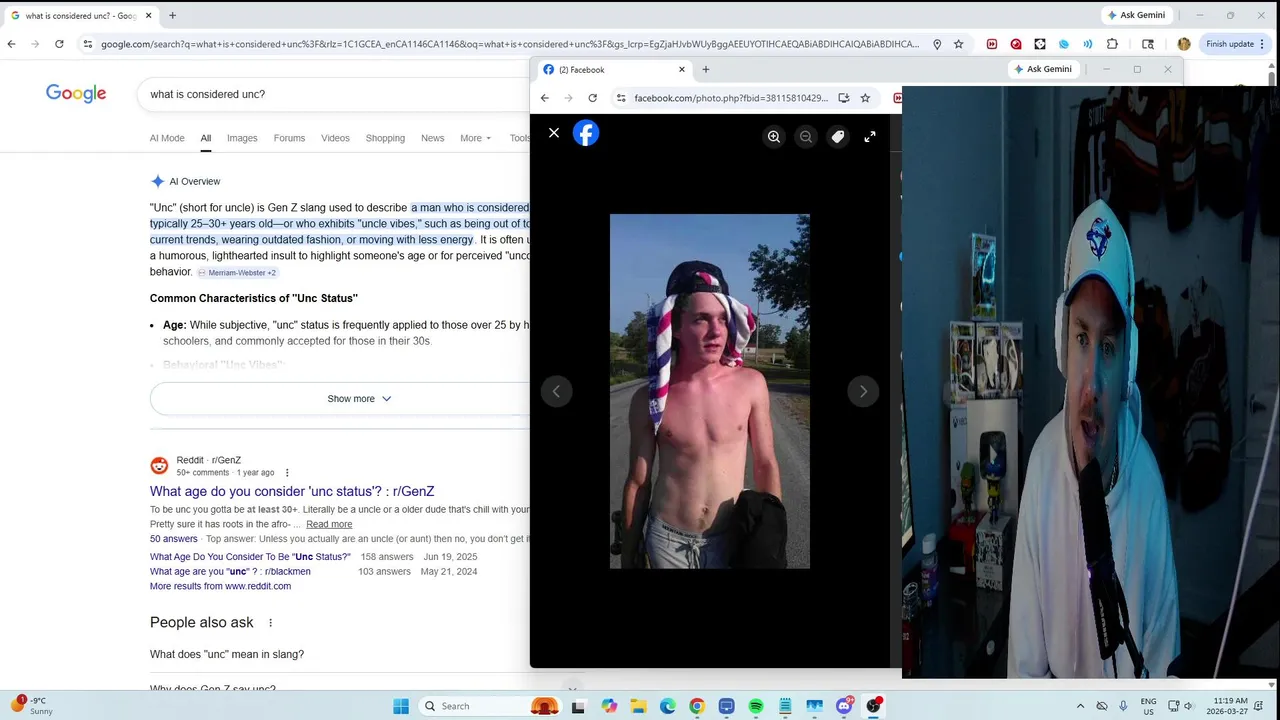Open the 50 answers link
Image resolution: width=1280 pixels, height=720 pixels.
click(x=174, y=539)
